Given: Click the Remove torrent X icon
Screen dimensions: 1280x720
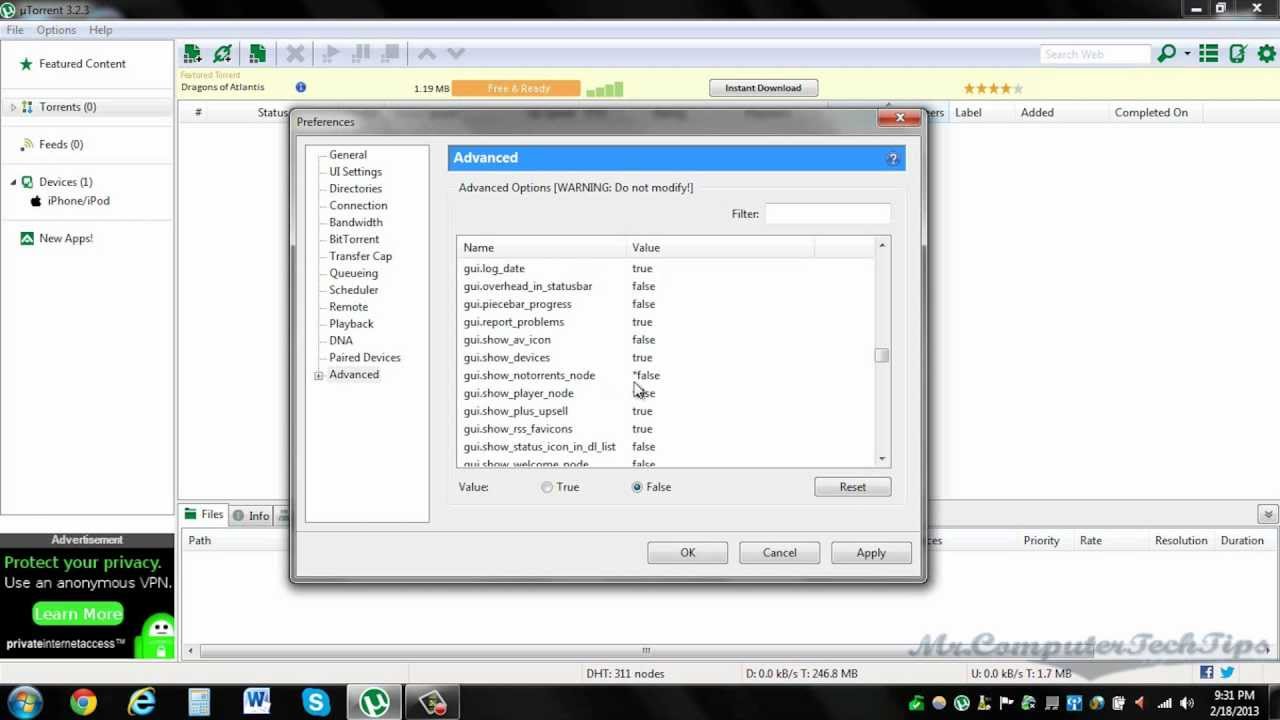Looking at the screenshot, I should pyautogui.click(x=295, y=54).
